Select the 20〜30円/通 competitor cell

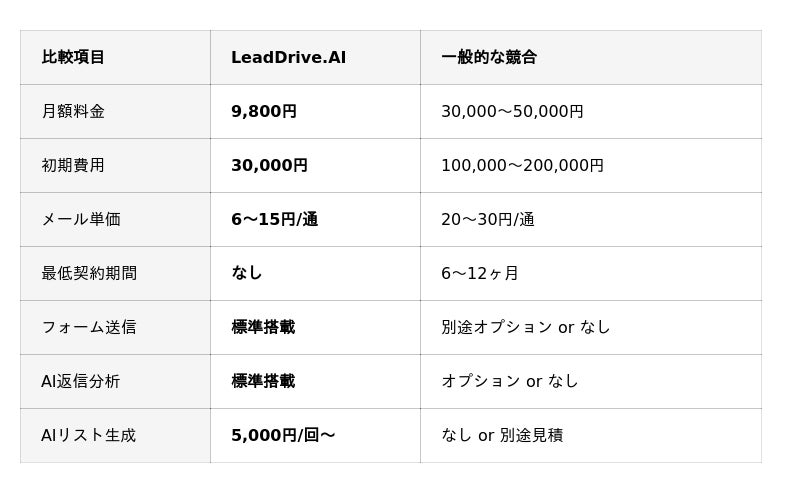pyautogui.click(x=488, y=219)
